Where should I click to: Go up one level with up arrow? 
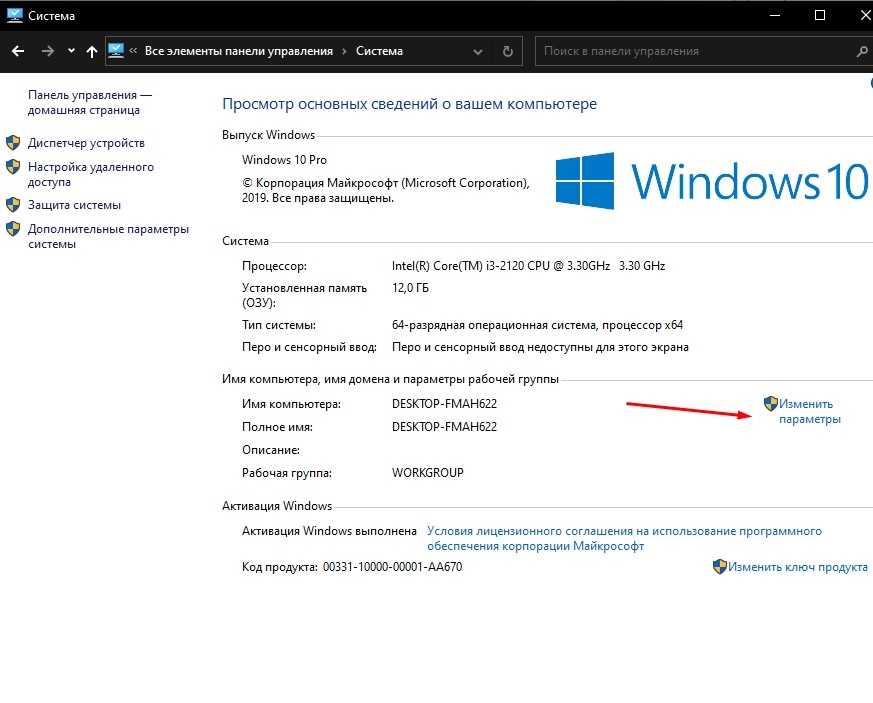(92, 52)
